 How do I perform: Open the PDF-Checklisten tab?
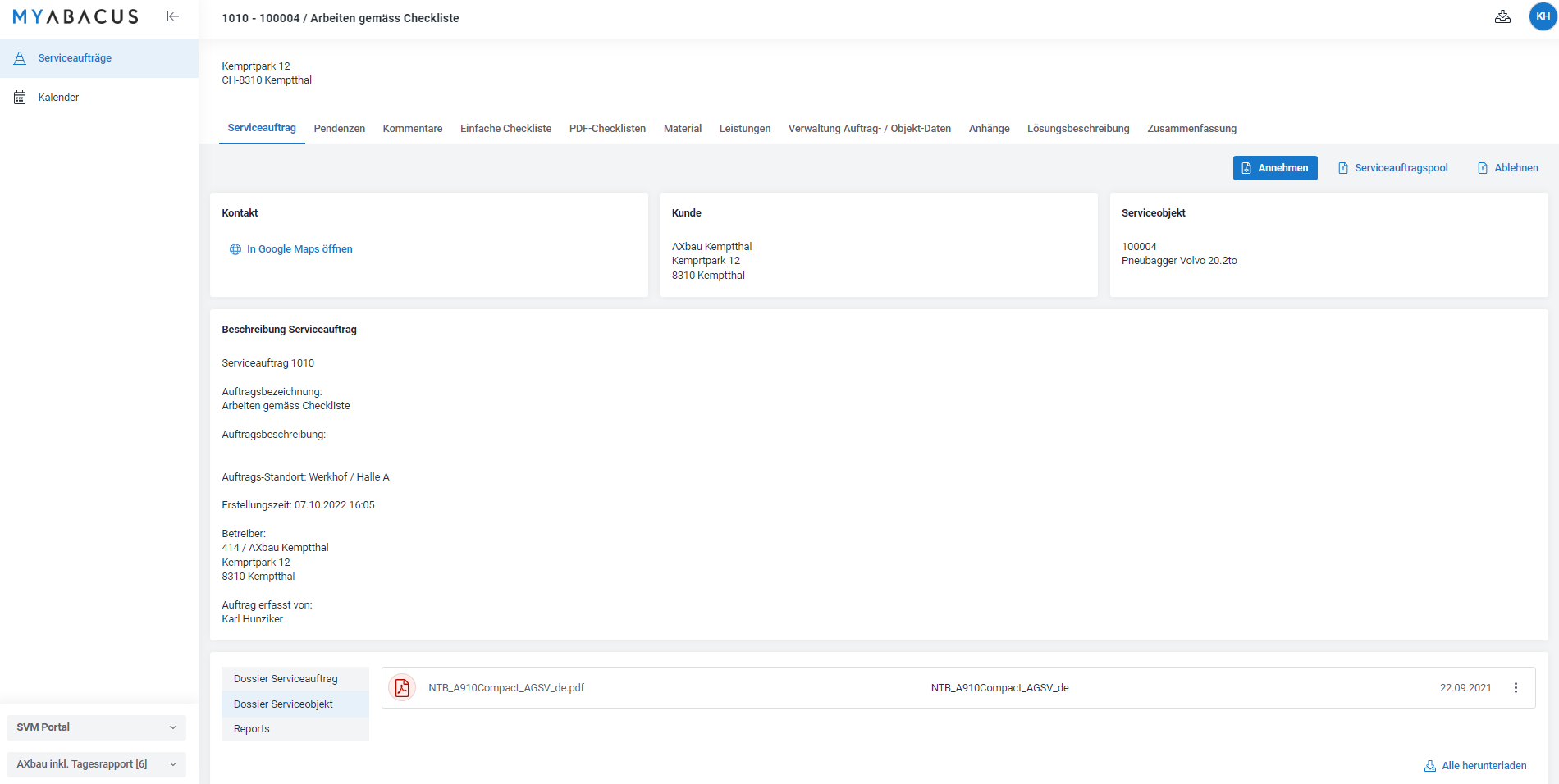click(607, 129)
